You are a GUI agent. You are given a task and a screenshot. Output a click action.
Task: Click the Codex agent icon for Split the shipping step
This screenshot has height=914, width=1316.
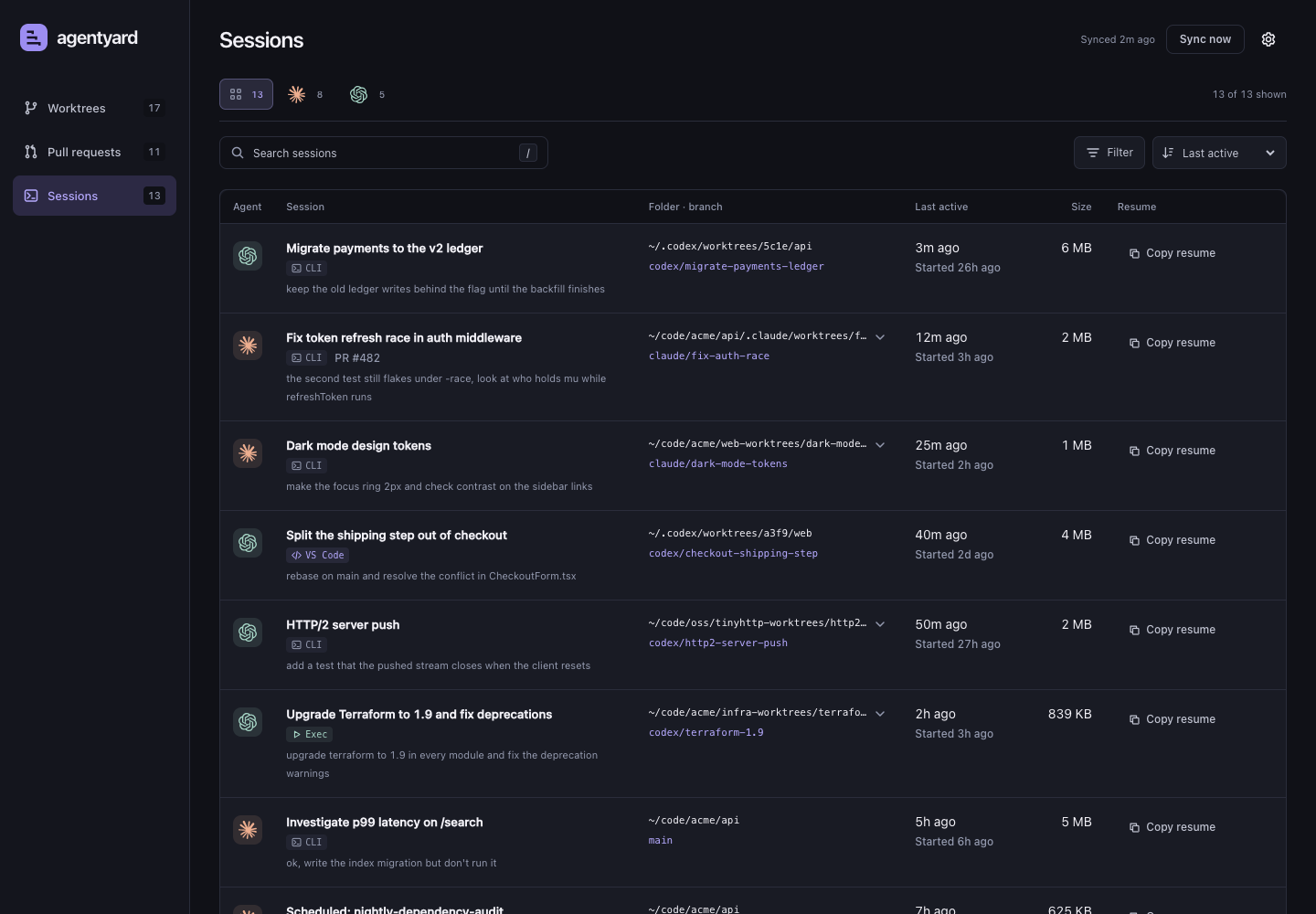point(248,543)
